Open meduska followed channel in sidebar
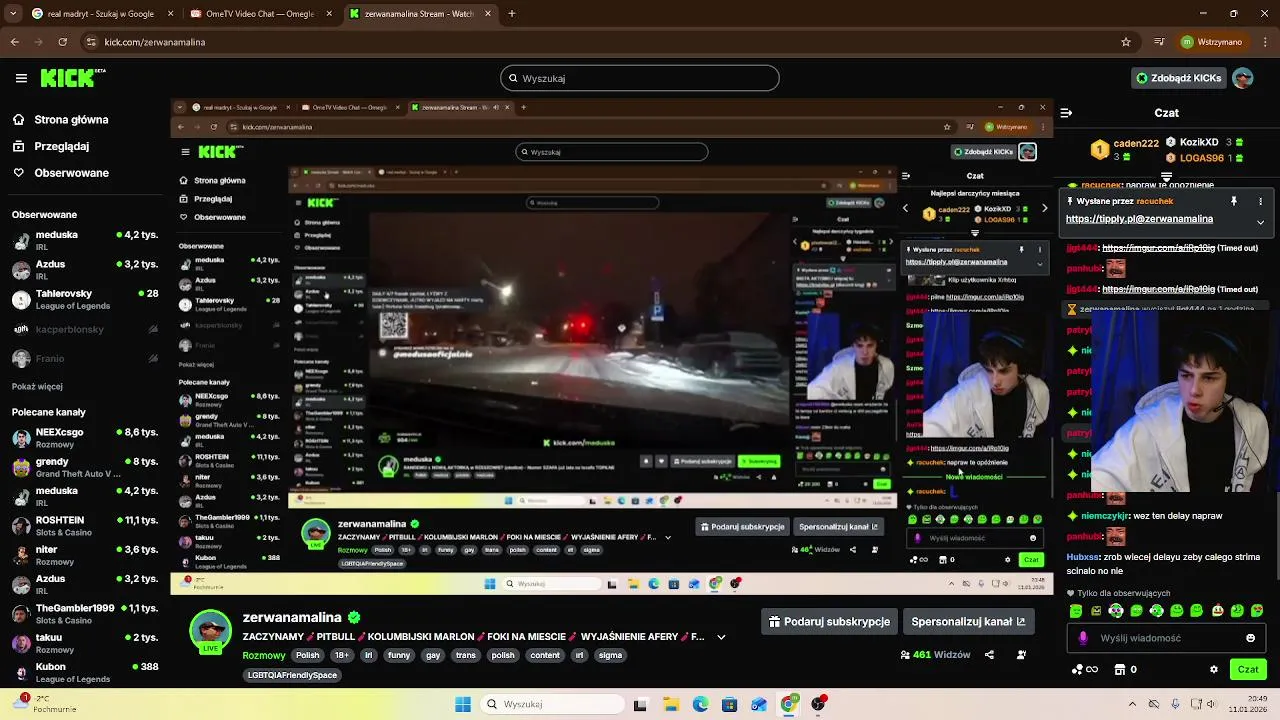The image size is (1280, 720). [x=85, y=240]
